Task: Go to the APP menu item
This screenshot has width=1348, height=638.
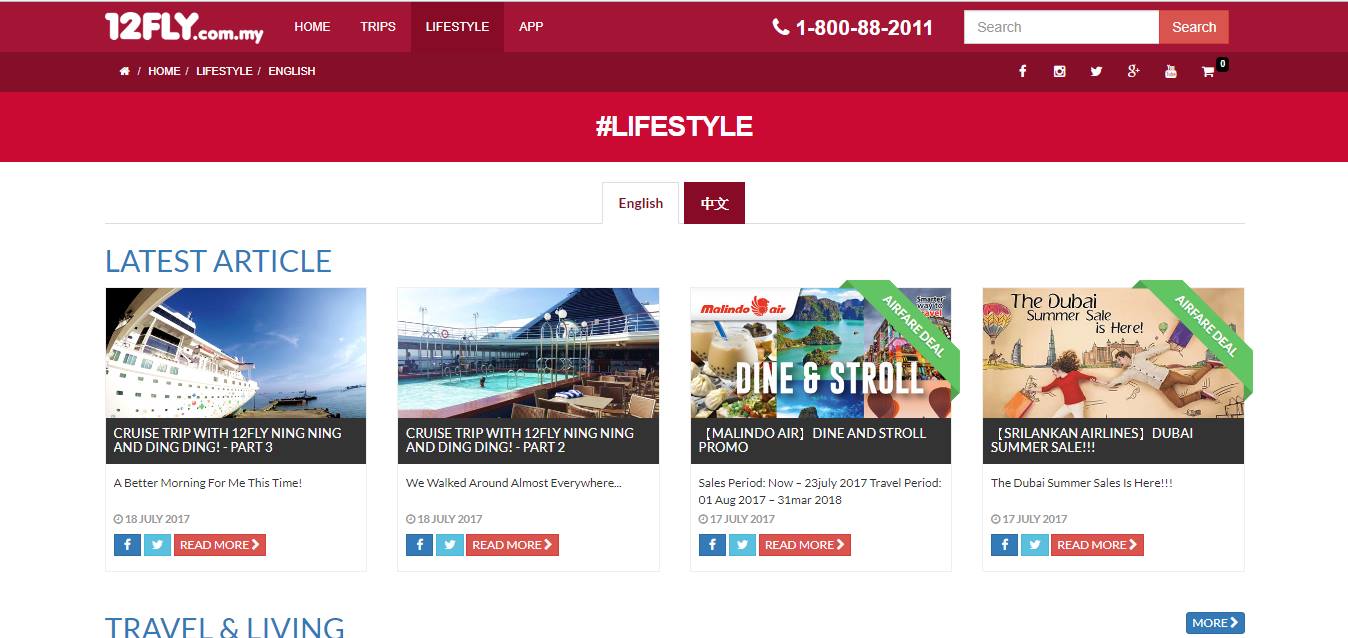Action: click(x=531, y=27)
